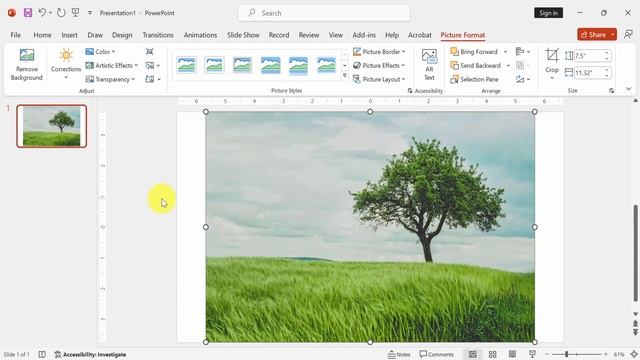The width and height of the screenshot is (640, 360).
Task: Switch to the Transitions tab
Action: pos(158,35)
